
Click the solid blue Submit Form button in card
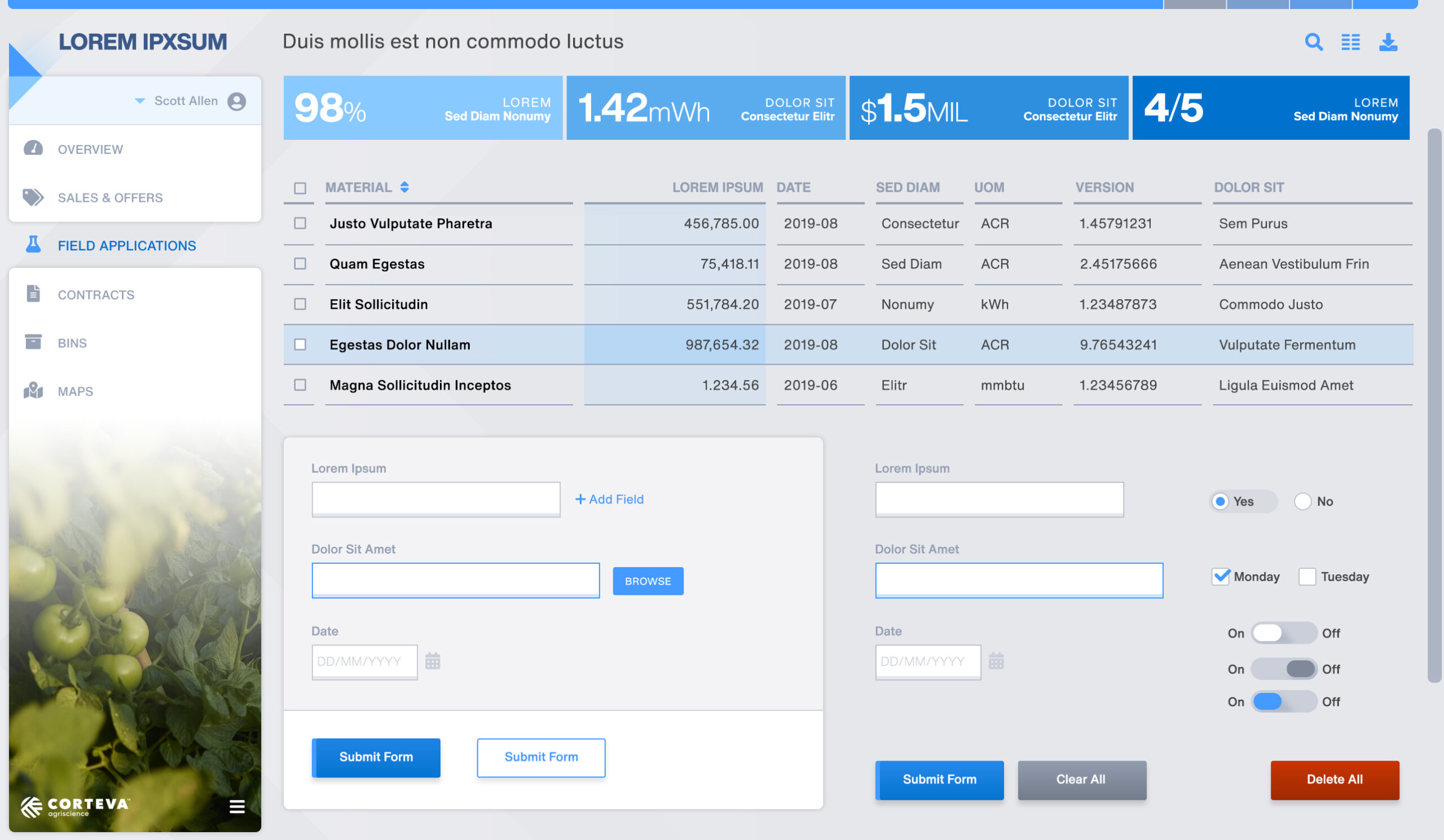click(376, 758)
